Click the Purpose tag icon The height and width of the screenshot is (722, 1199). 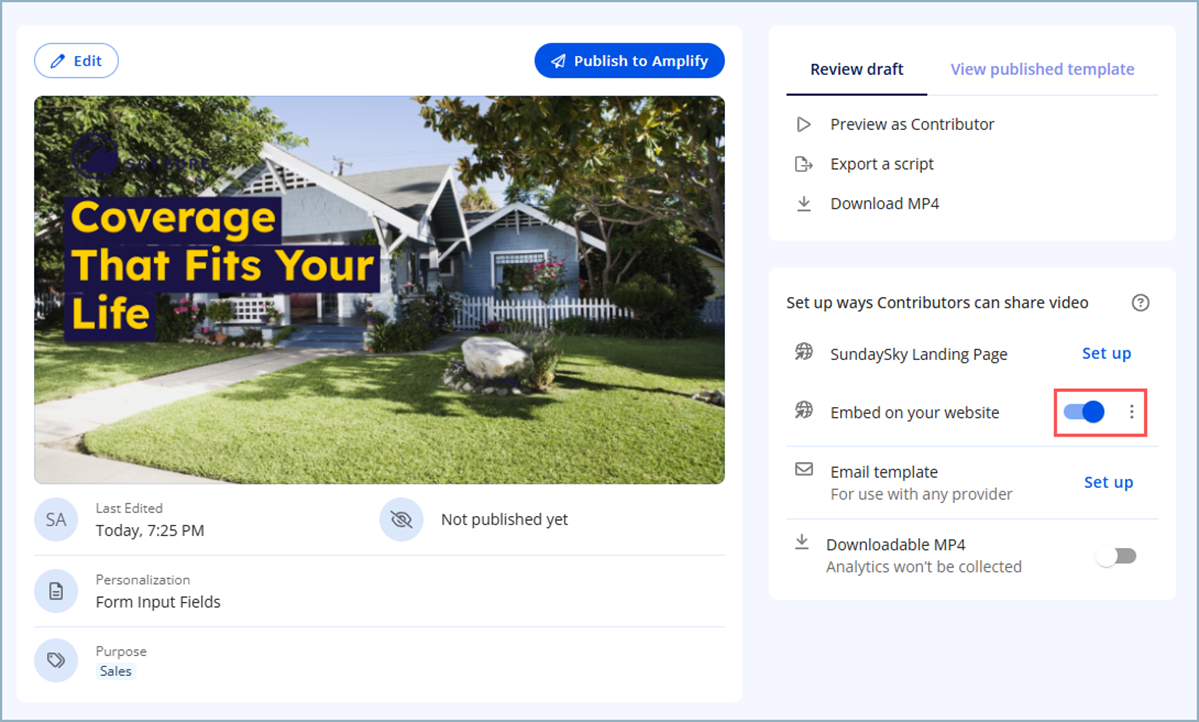point(56,661)
